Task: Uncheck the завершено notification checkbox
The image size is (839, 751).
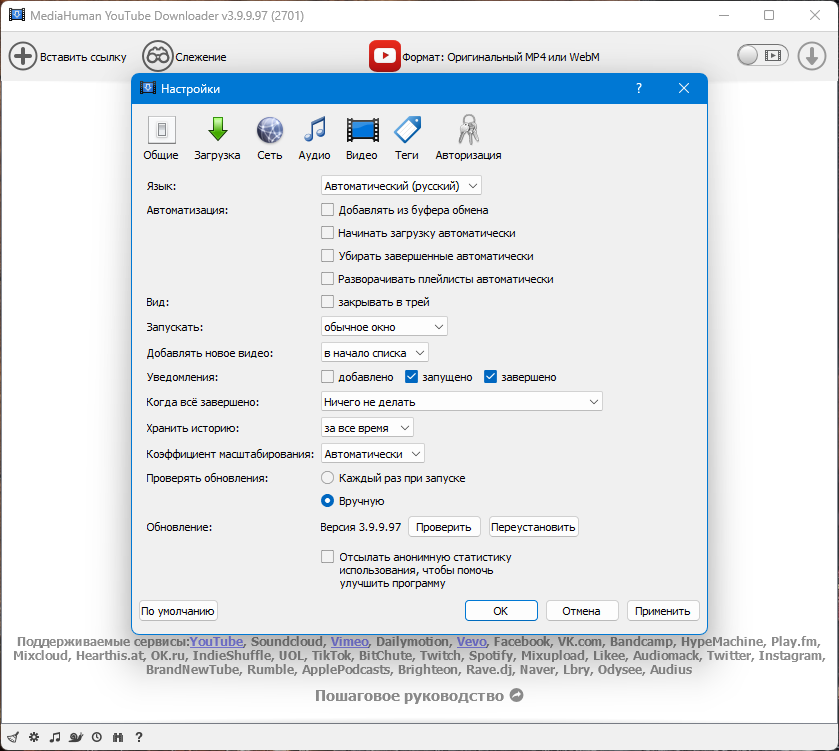Action: (x=490, y=377)
